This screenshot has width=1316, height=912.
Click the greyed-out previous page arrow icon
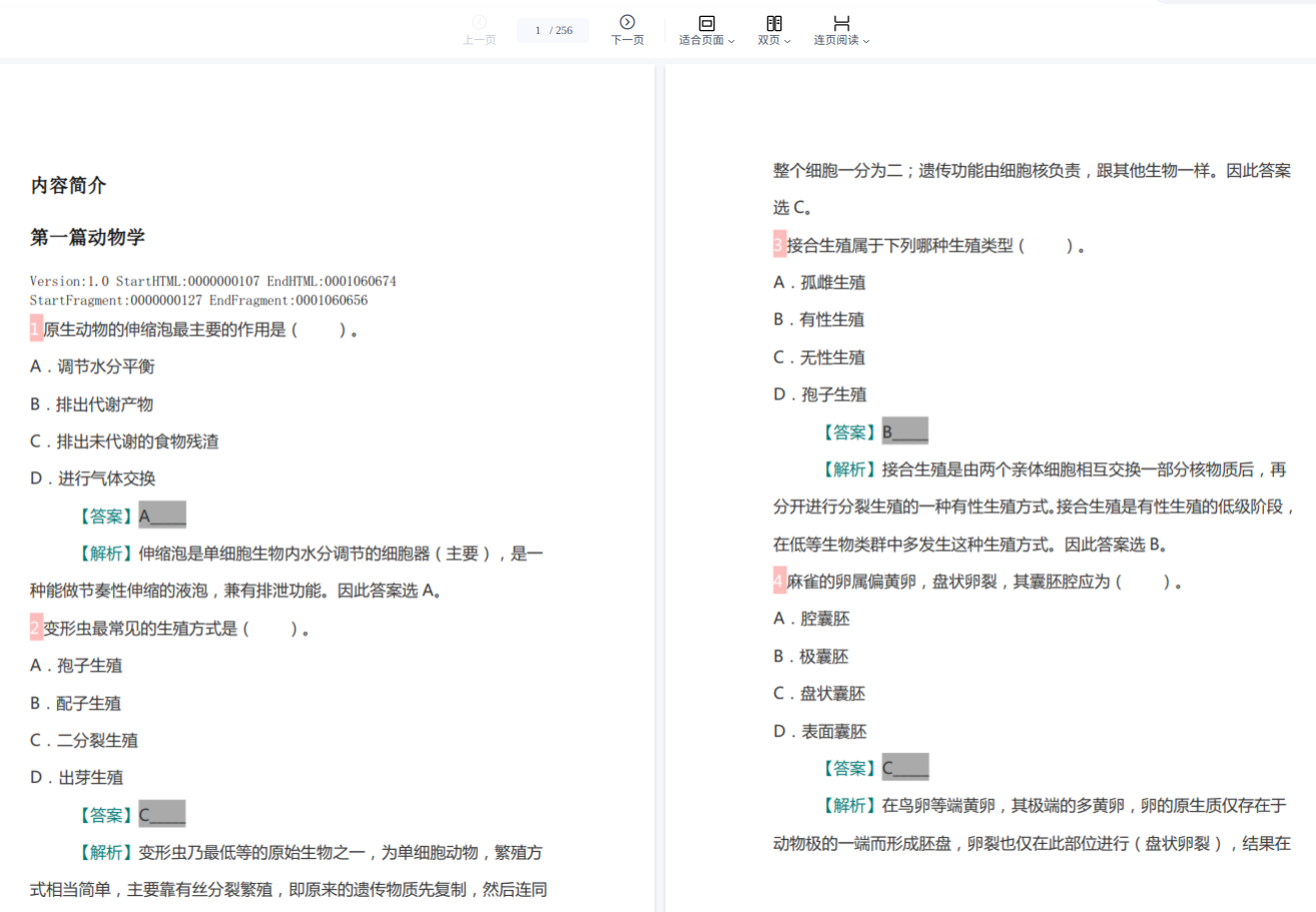479,22
